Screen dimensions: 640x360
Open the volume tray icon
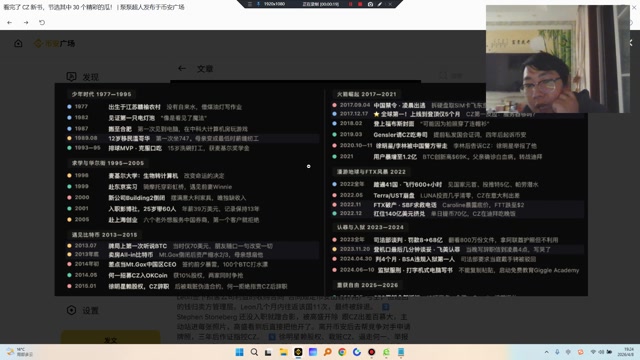[x=601, y=352]
